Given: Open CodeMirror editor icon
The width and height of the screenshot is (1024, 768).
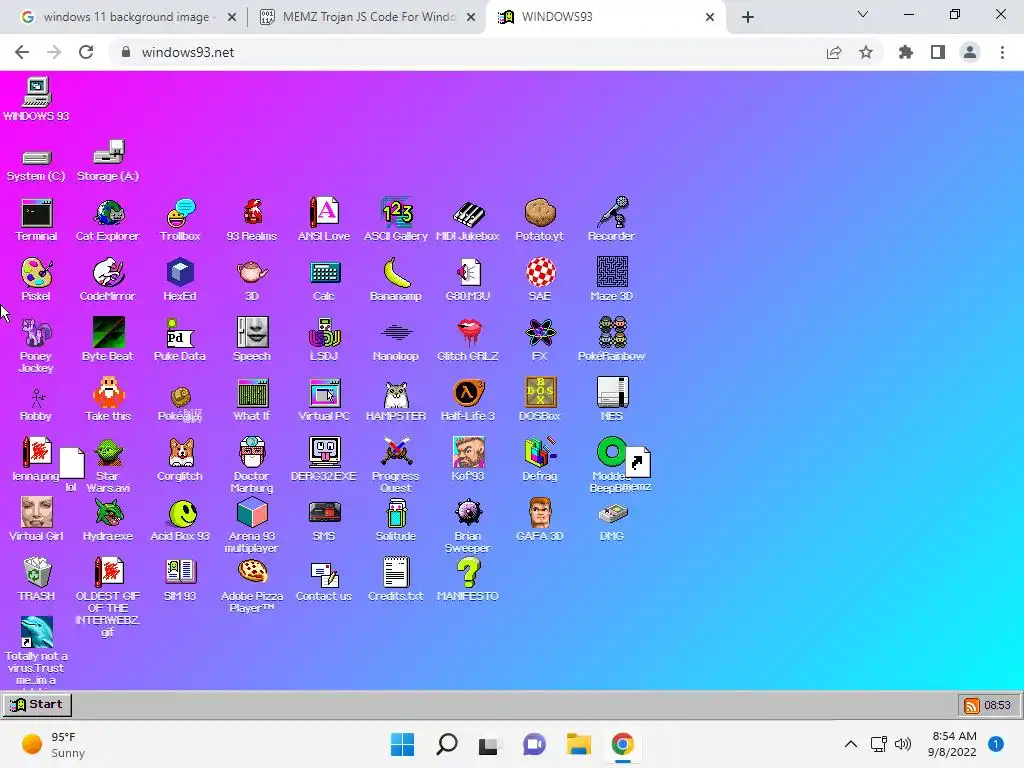Looking at the screenshot, I should pos(108,280).
